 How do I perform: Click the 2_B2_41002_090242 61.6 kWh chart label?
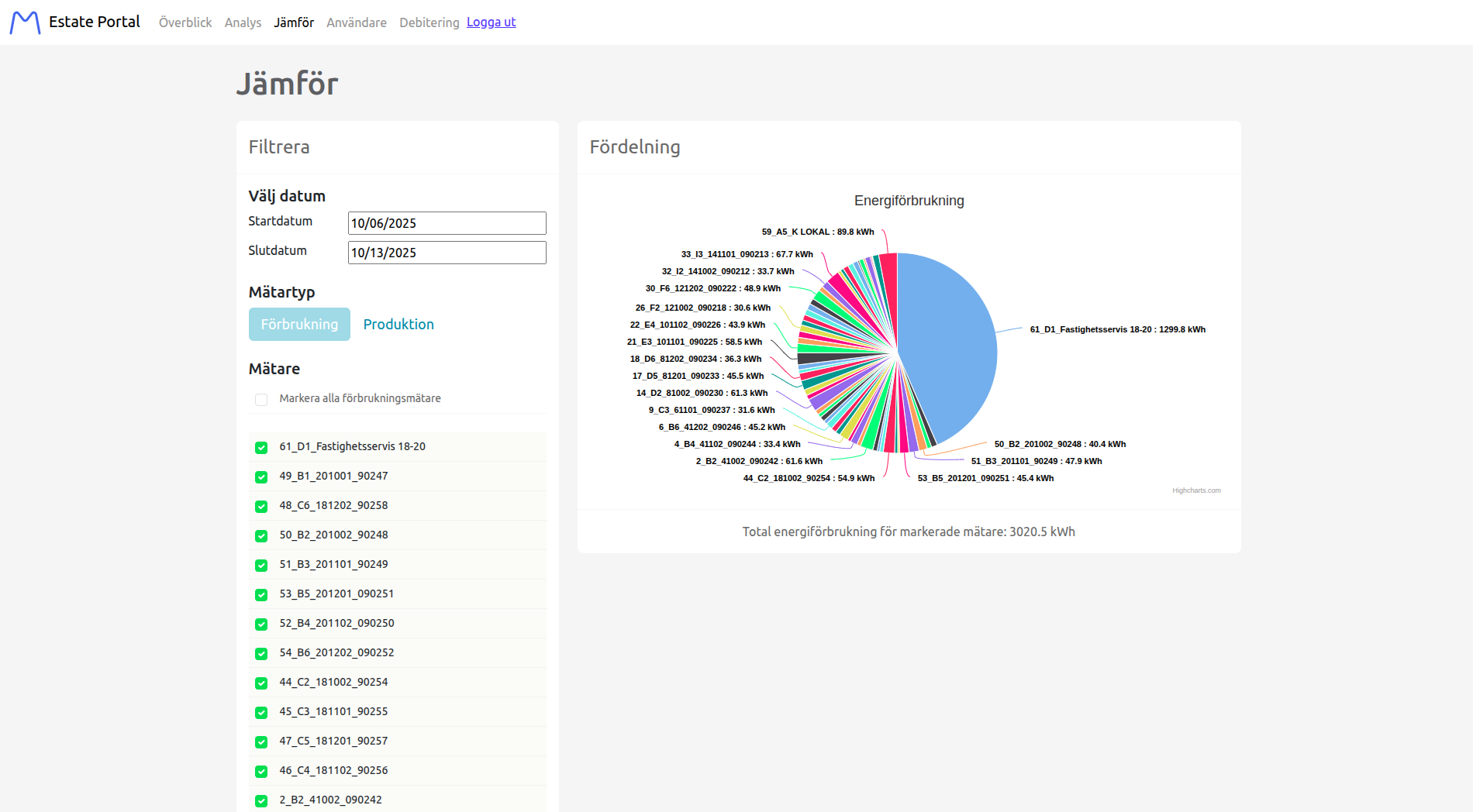pyautogui.click(x=759, y=461)
